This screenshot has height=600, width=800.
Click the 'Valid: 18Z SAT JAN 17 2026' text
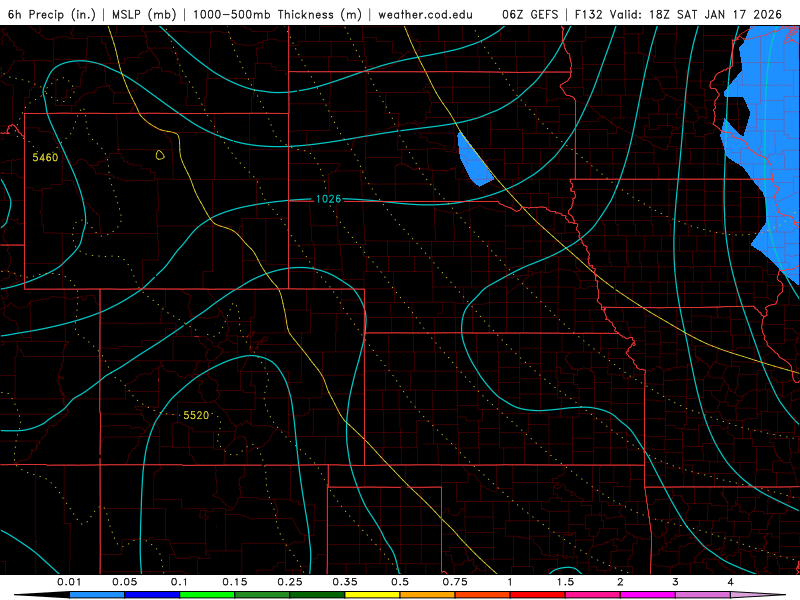tap(697, 14)
